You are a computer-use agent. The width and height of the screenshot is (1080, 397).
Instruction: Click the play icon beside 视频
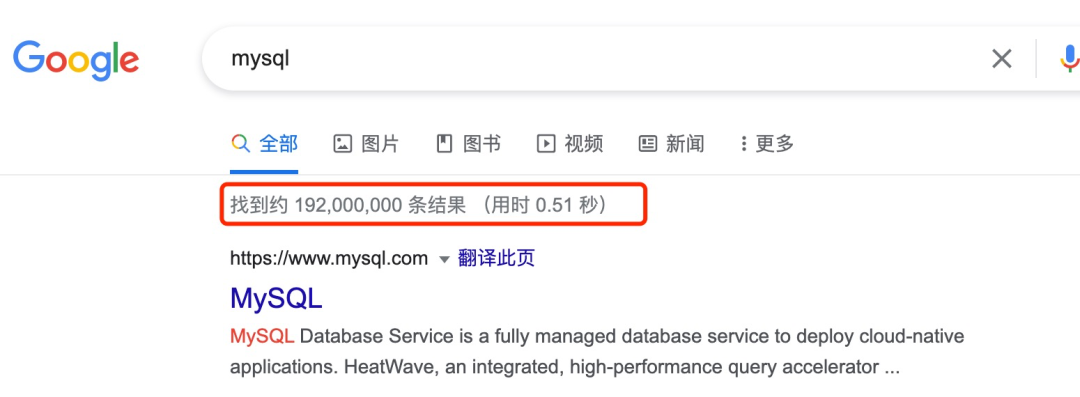(546, 143)
